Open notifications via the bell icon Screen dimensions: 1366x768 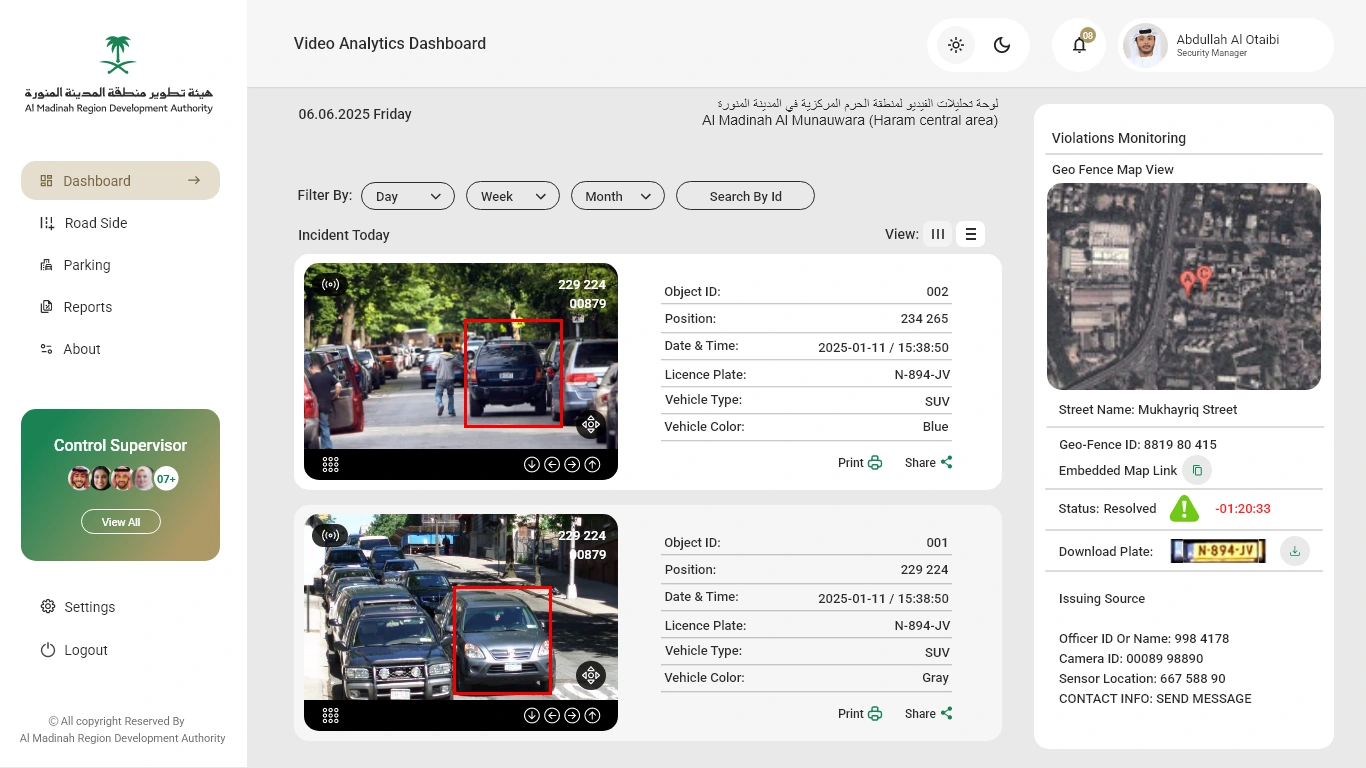pos(1079,45)
